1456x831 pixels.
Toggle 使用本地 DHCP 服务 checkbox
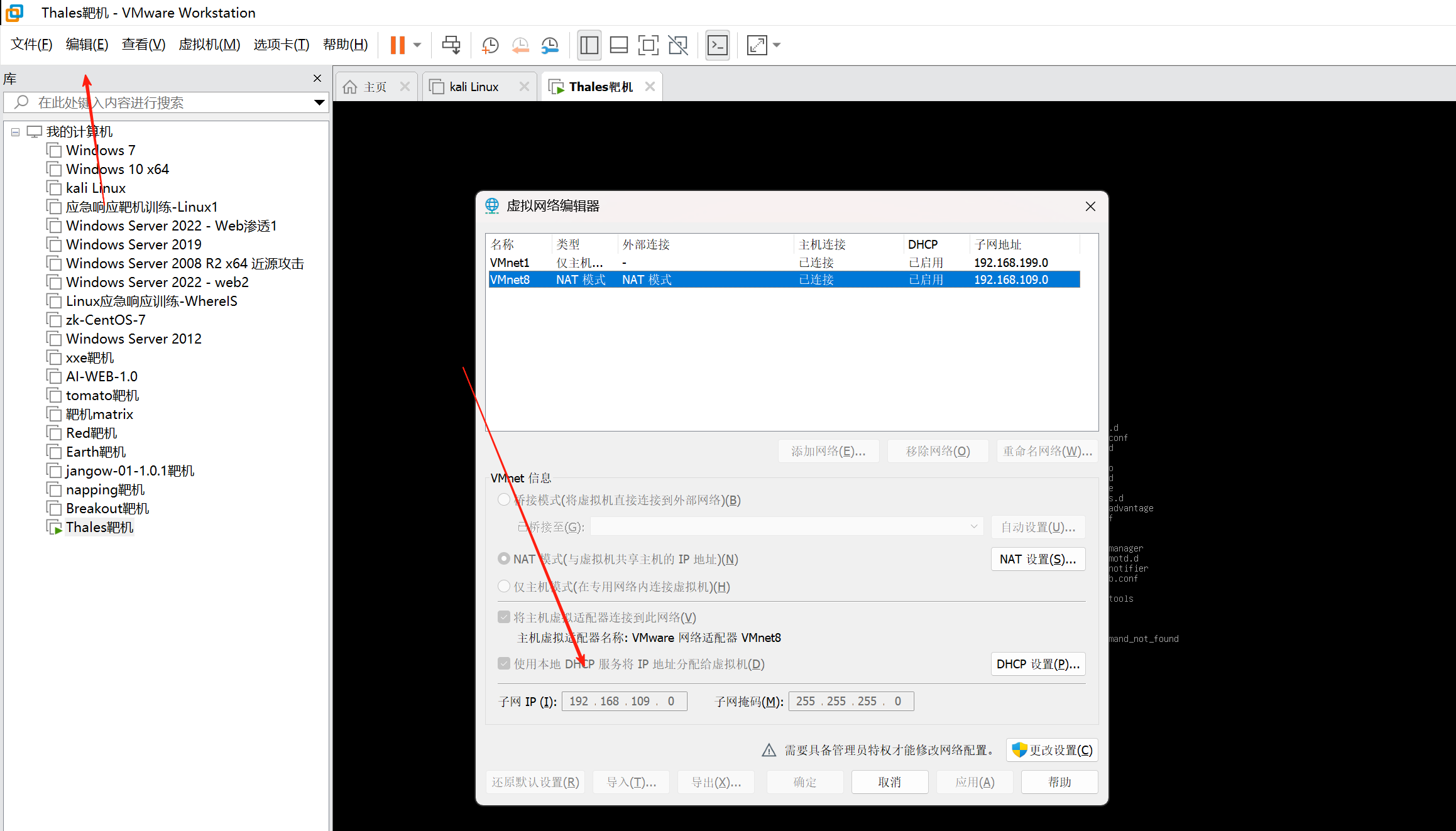click(x=504, y=664)
